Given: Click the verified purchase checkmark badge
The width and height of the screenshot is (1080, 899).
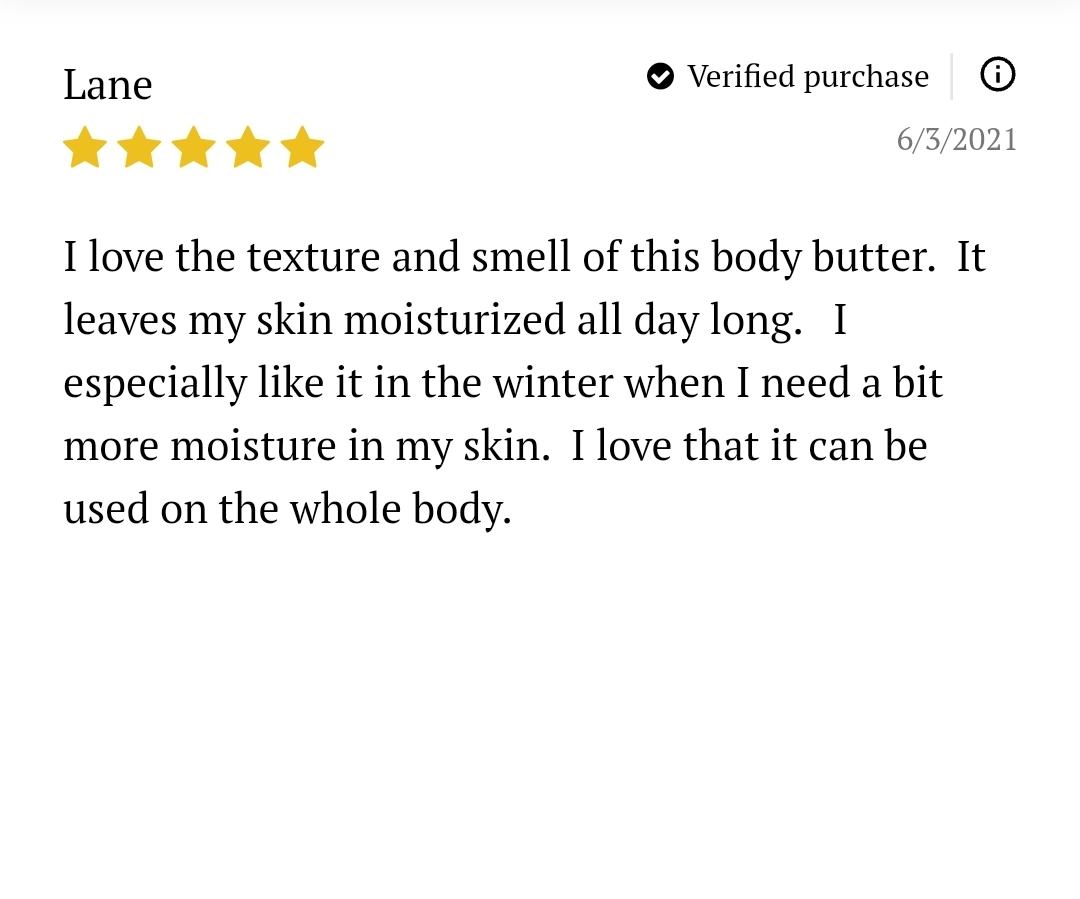Looking at the screenshot, I should [x=660, y=76].
